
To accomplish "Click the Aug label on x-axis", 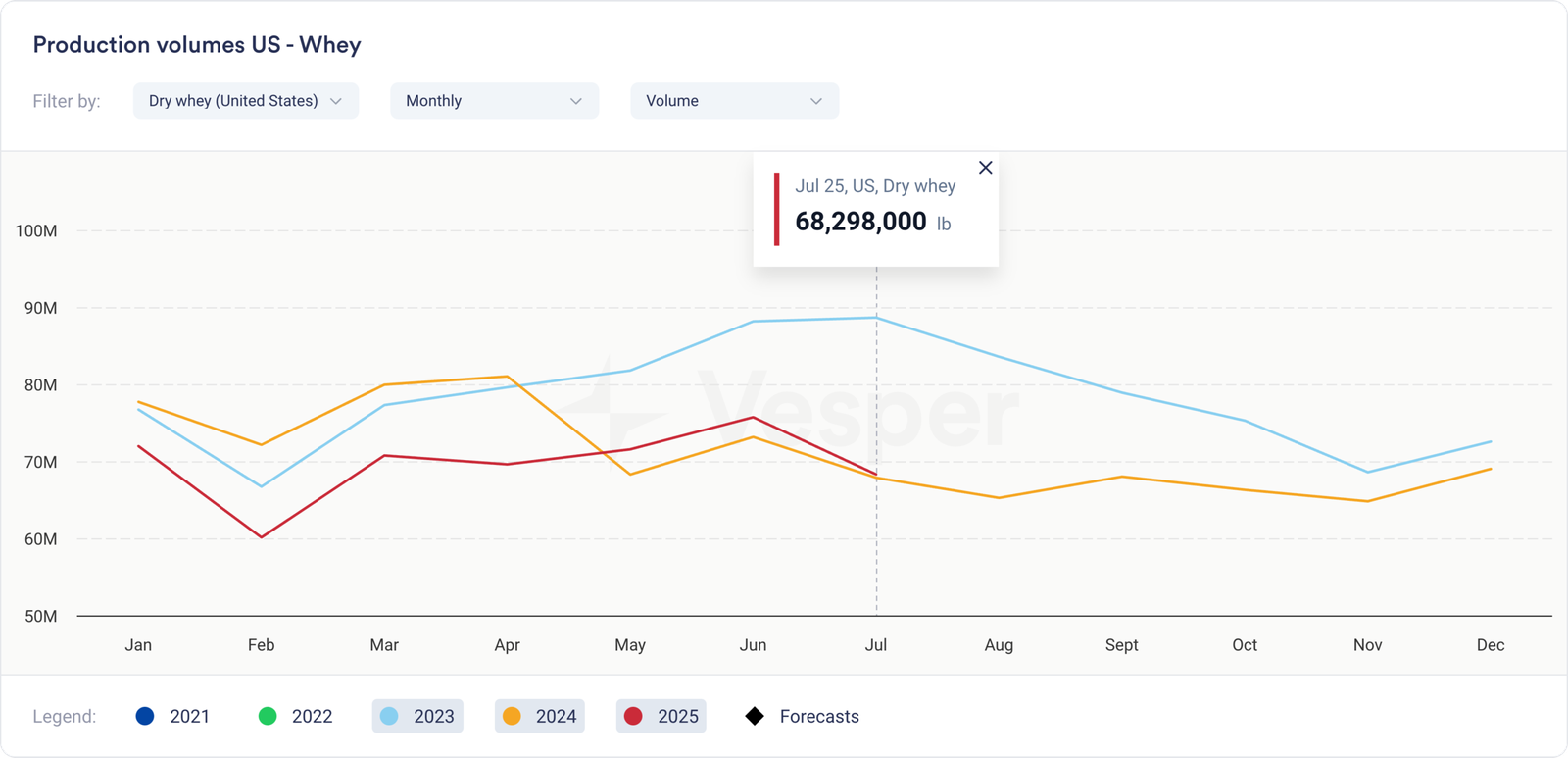I will [x=999, y=645].
